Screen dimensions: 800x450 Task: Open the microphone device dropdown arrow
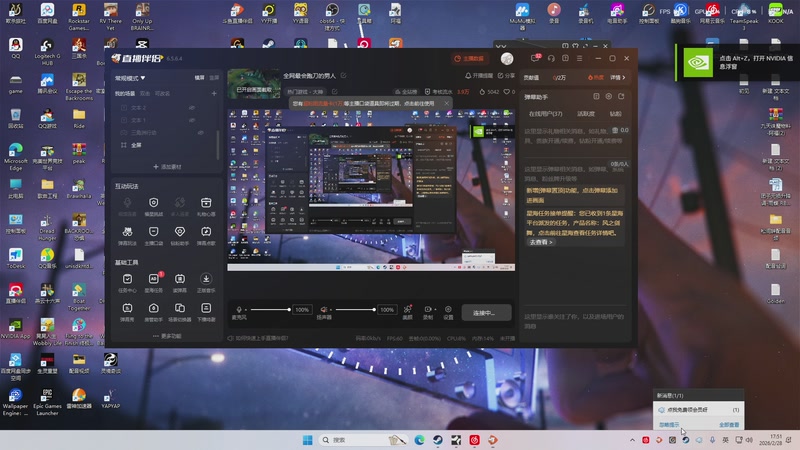pos(245,310)
